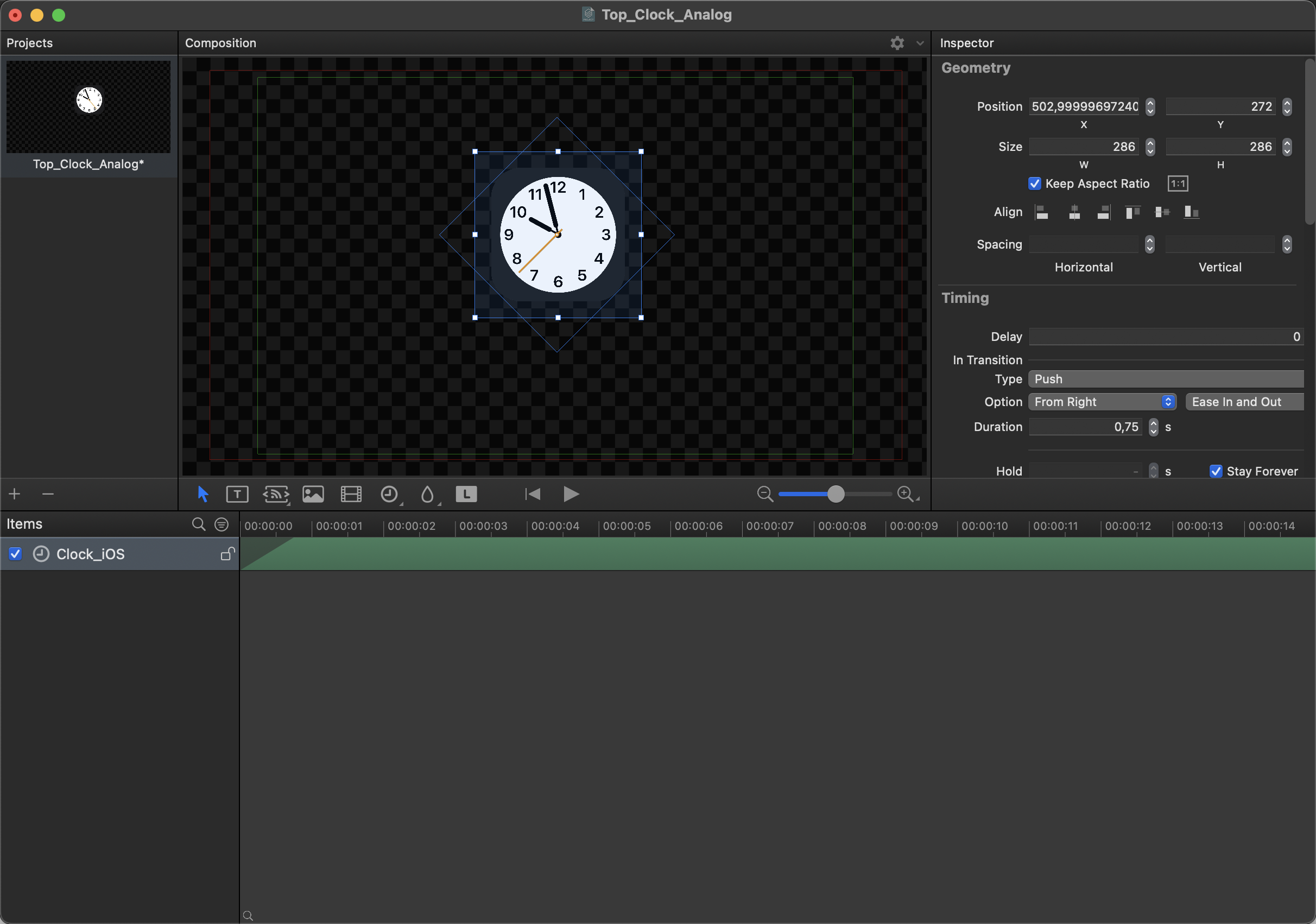Press the skip-to-start button

click(534, 493)
